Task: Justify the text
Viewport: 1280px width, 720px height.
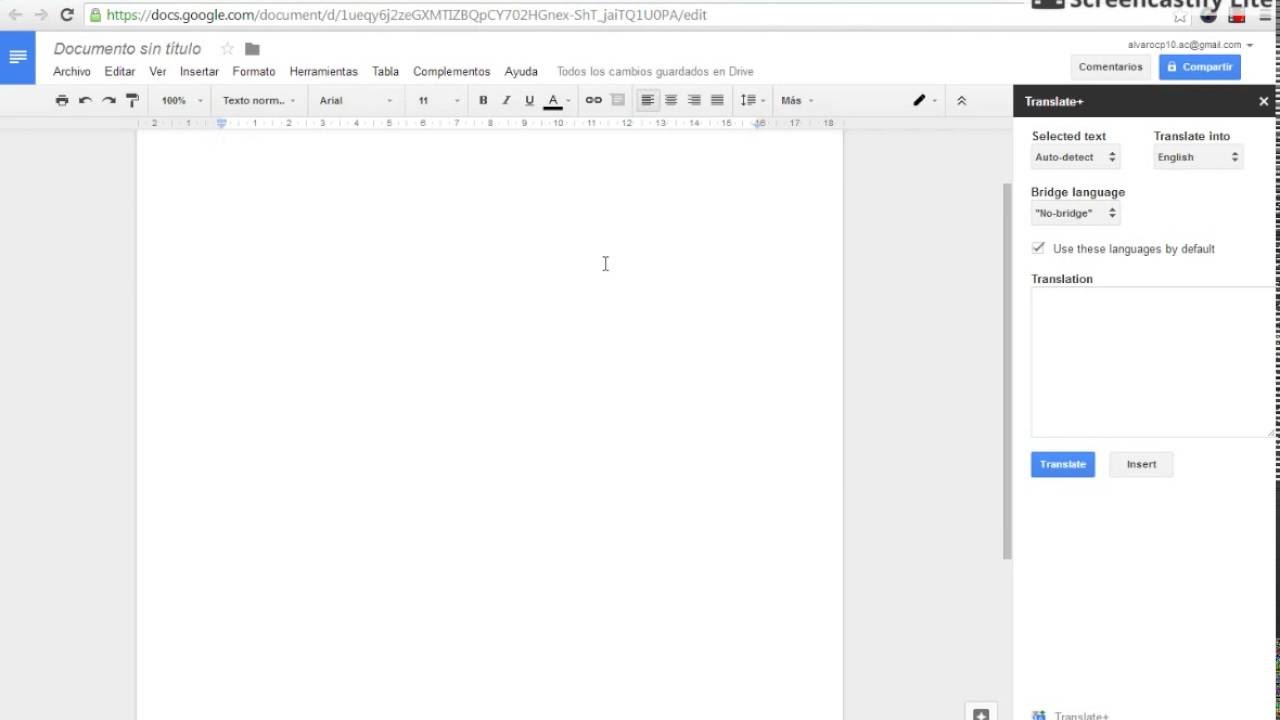Action: click(717, 100)
